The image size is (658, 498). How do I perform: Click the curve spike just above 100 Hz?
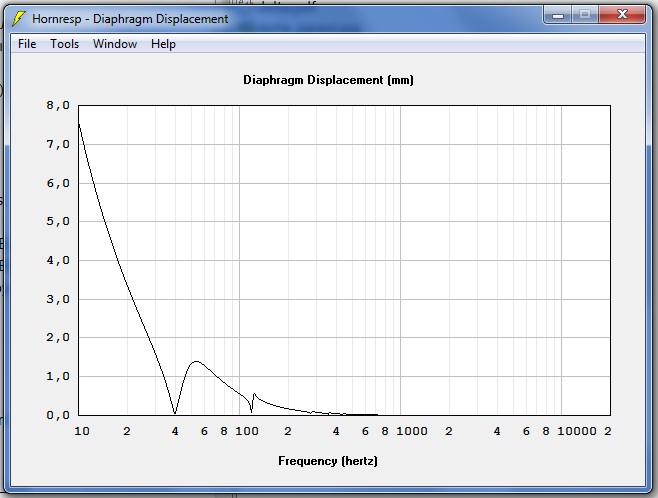click(x=254, y=394)
